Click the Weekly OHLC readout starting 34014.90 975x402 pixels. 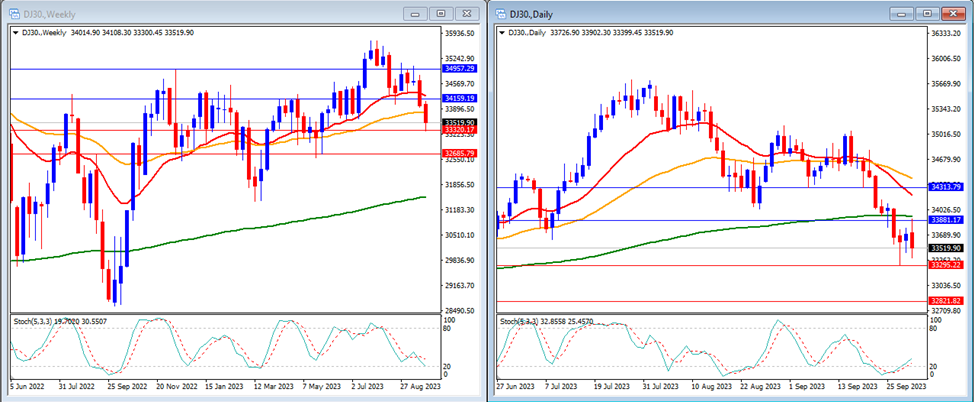[131, 33]
